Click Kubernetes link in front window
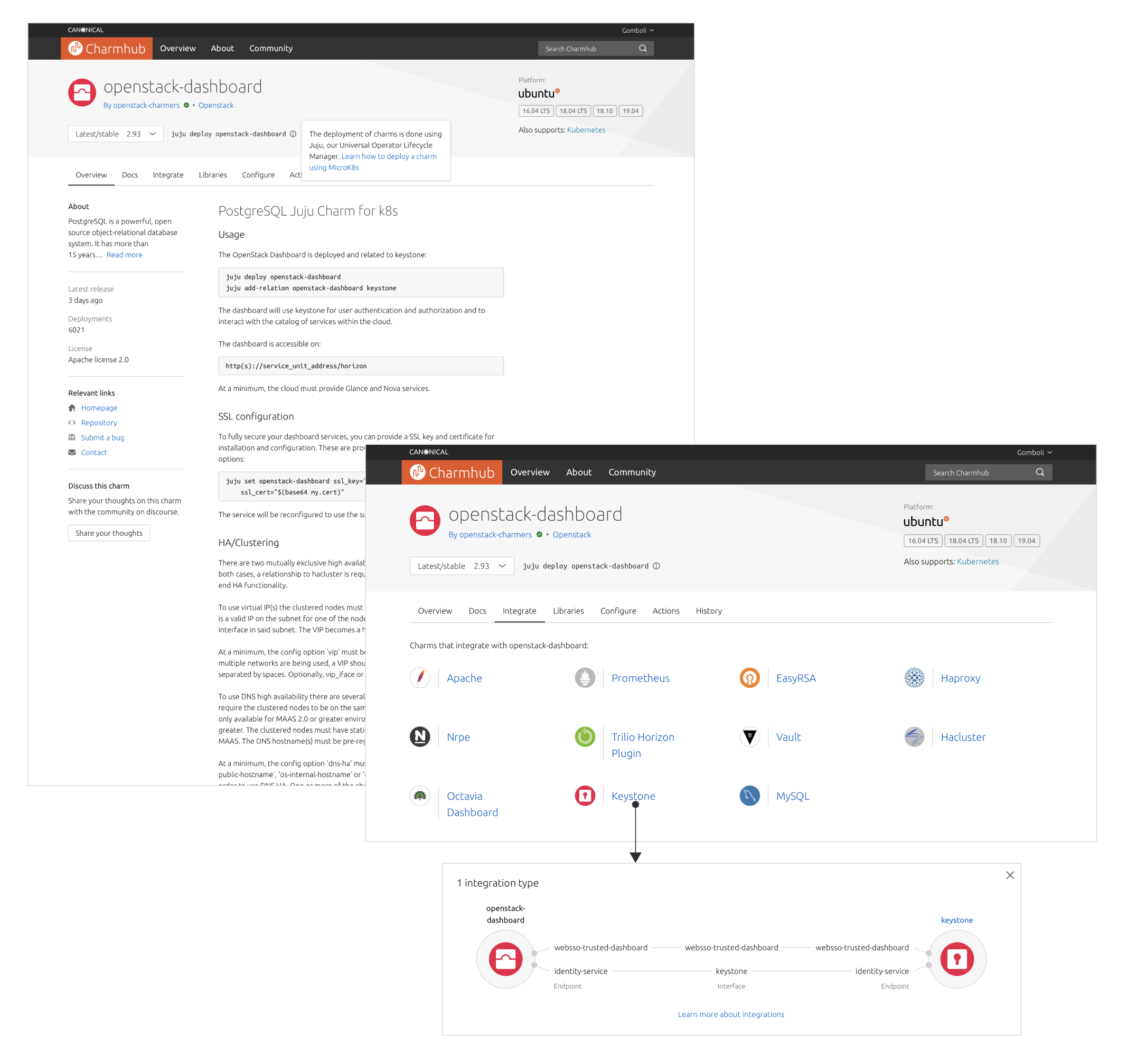Screen dimensions: 1127x1064 tap(978, 562)
